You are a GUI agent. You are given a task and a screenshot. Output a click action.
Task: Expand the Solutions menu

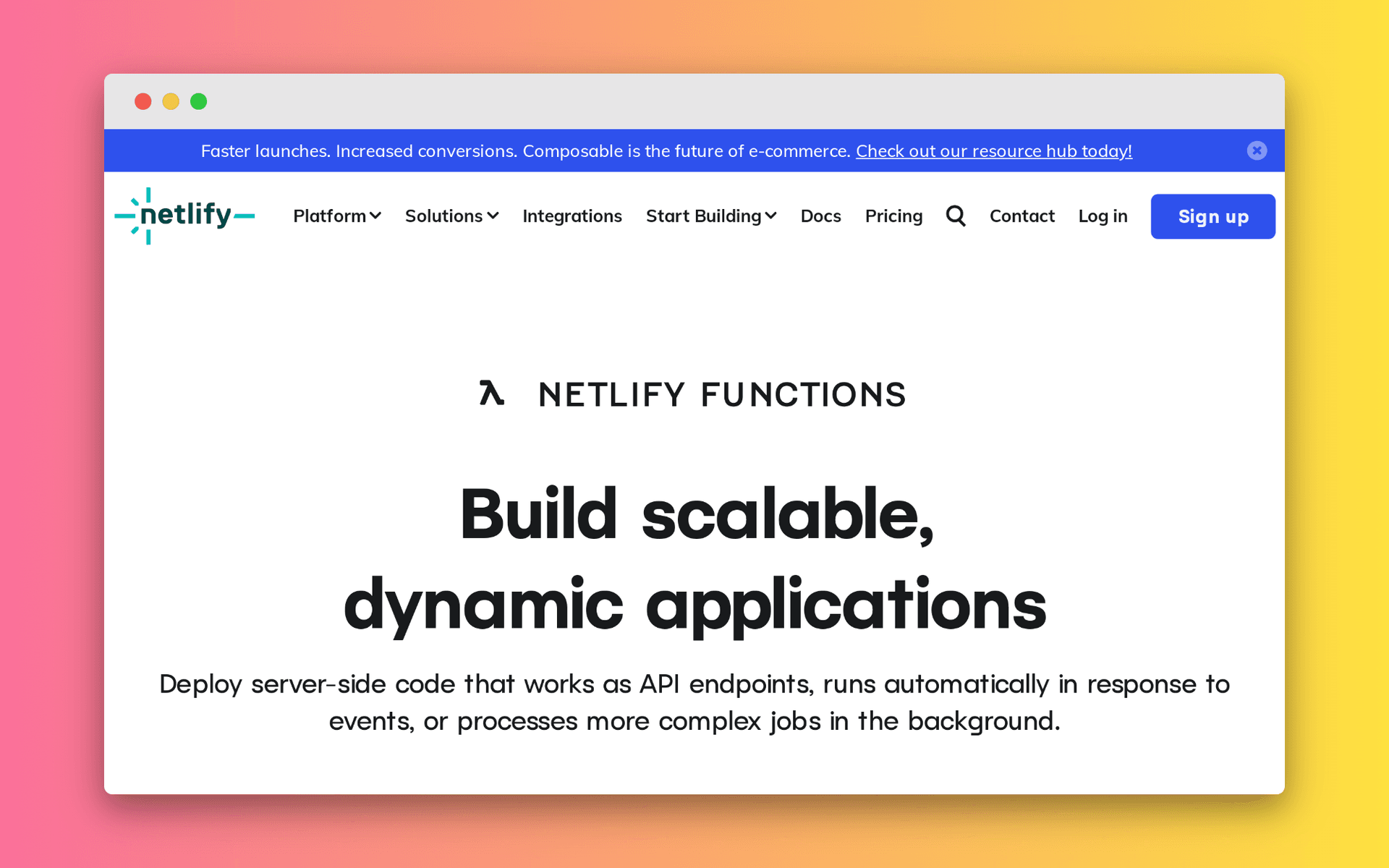(452, 216)
